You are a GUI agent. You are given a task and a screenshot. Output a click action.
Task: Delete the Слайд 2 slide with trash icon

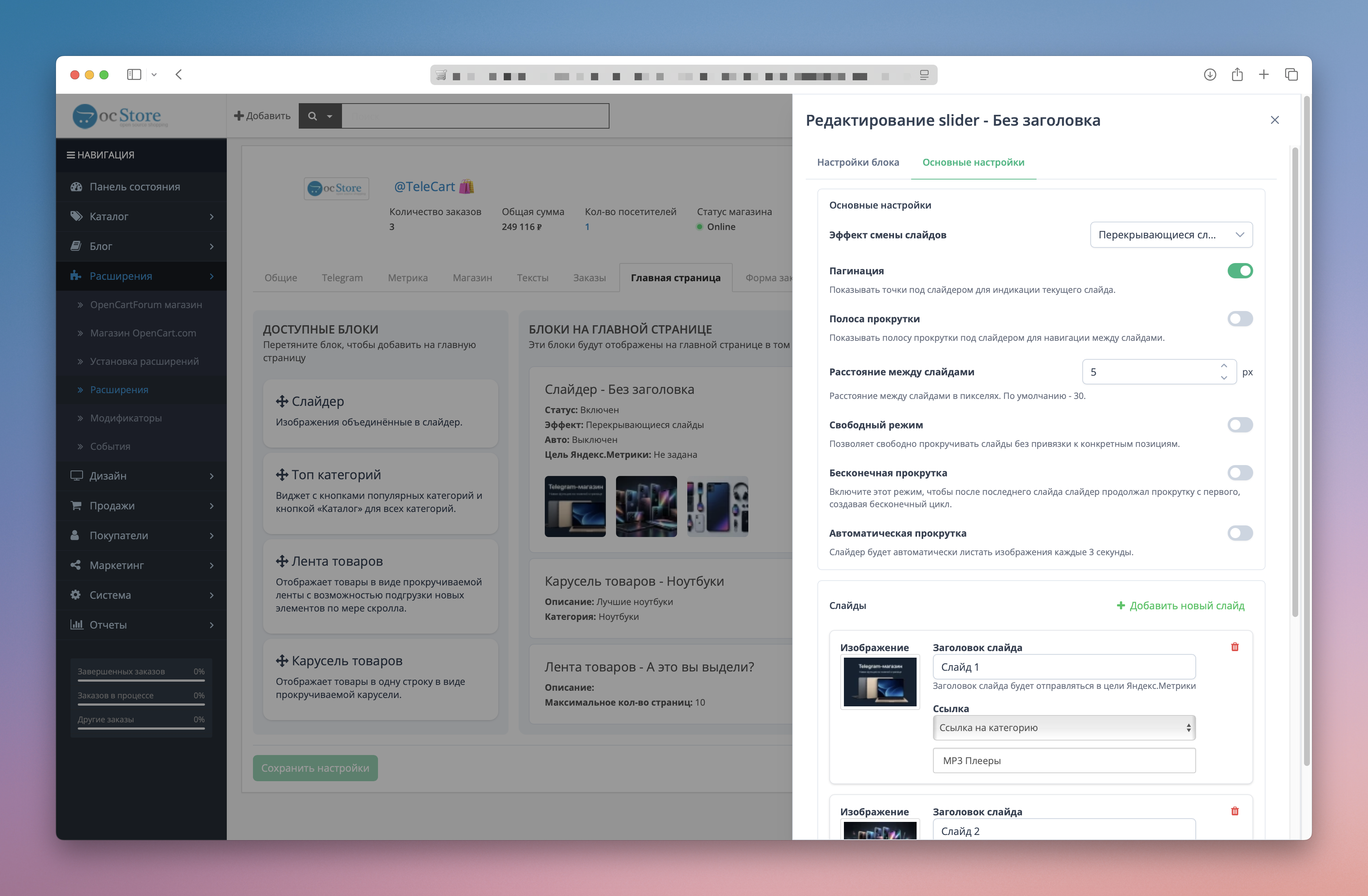pos(1235,811)
